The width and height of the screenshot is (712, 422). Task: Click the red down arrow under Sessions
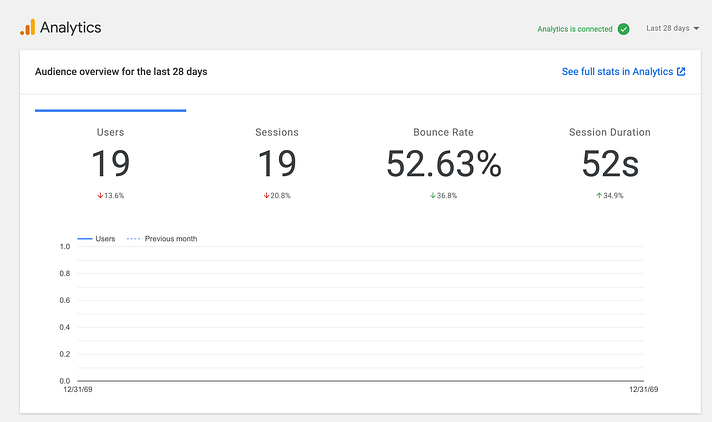267,195
